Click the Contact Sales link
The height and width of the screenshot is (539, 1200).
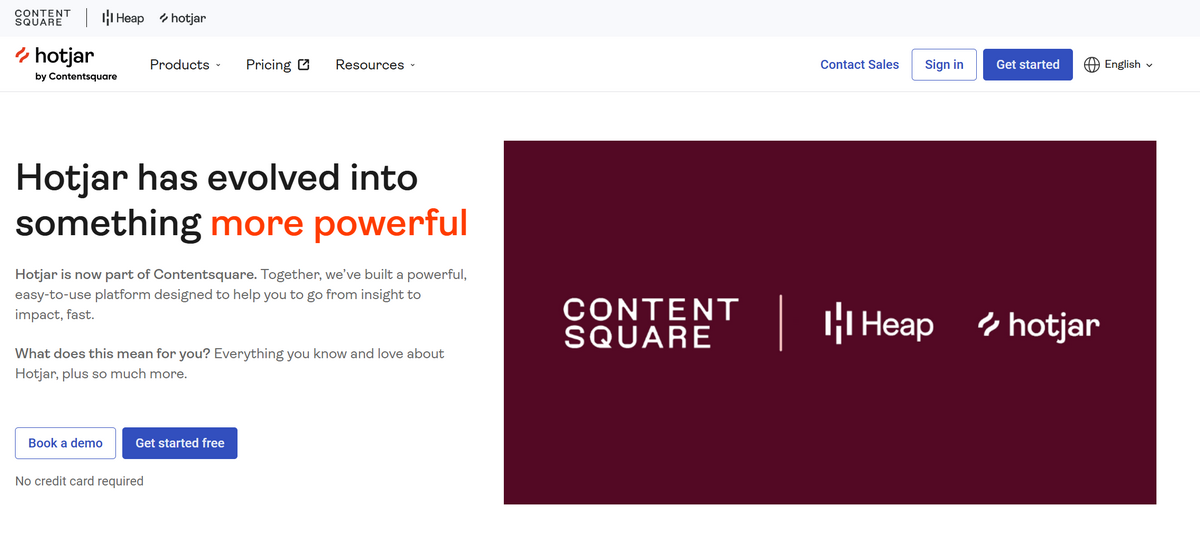tap(860, 65)
